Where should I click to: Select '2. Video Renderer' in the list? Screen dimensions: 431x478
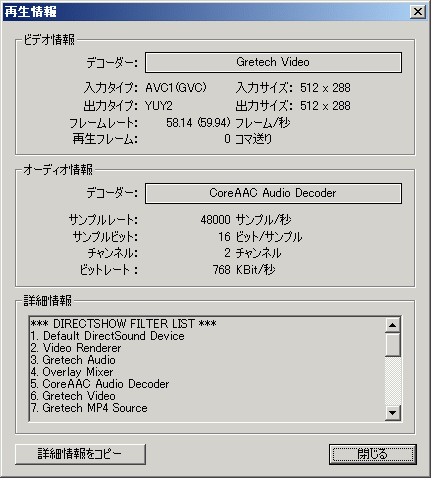coord(76,348)
